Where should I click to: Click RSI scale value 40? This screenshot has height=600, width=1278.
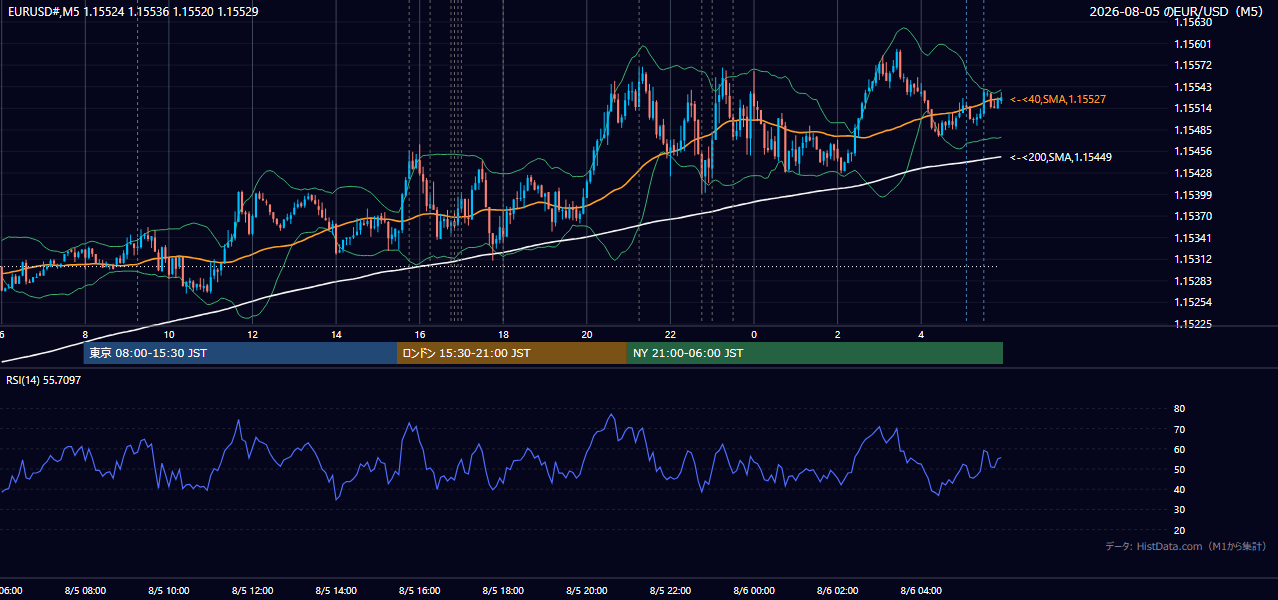click(x=1179, y=489)
